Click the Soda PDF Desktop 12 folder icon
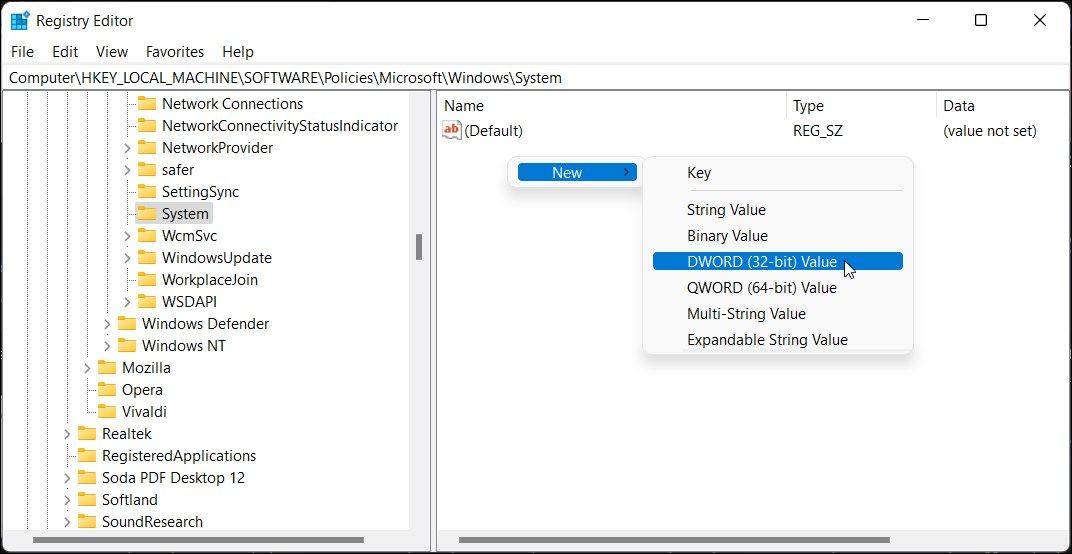This screenshot has width=1072, height=554. coord(87,478)
